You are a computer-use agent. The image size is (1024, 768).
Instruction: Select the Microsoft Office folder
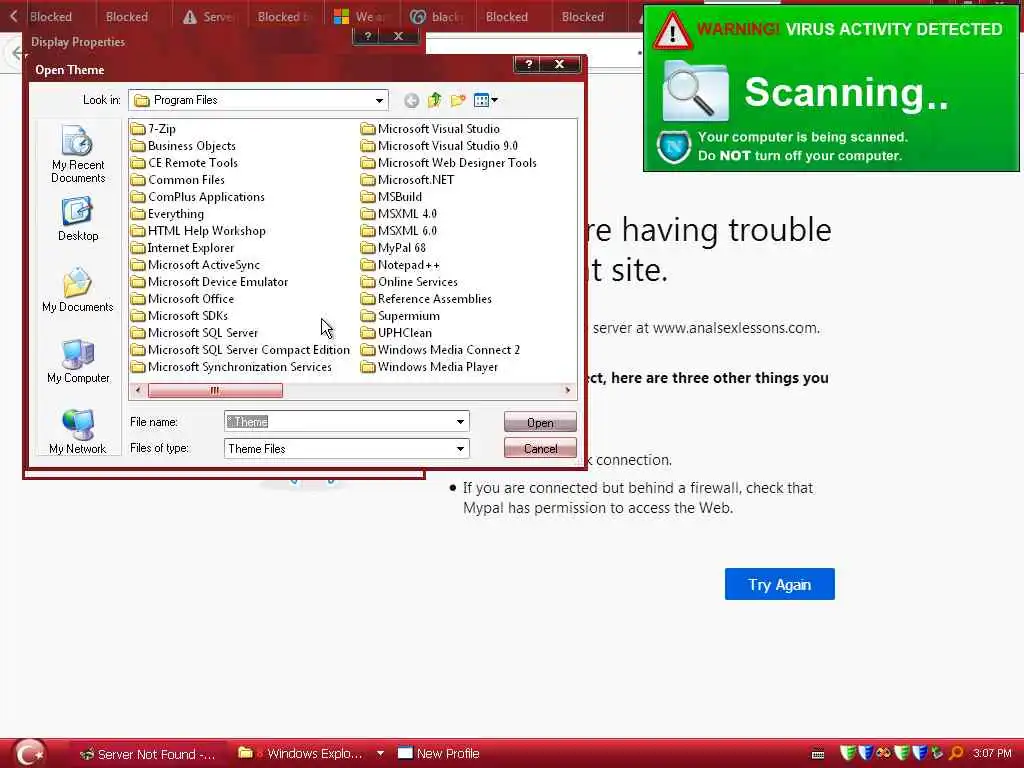(182, 298)
